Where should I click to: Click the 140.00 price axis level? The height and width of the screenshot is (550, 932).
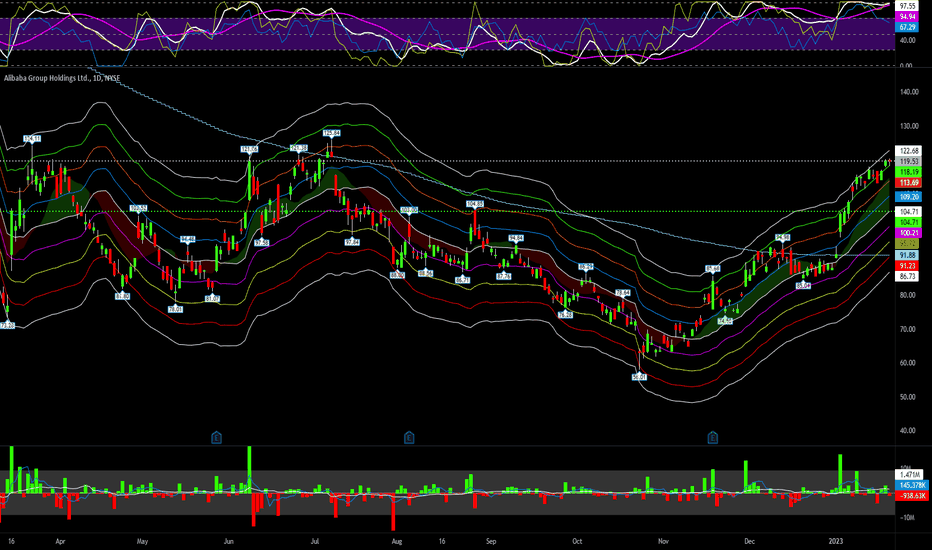[909, 92]
